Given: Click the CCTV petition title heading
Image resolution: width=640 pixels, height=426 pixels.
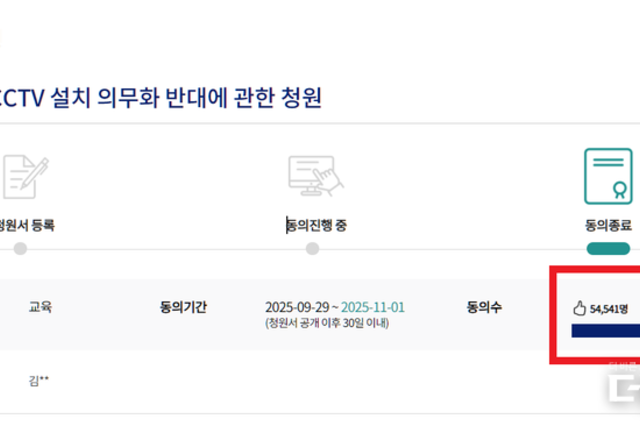Looking at the screenshot, I should pos(162,98).
